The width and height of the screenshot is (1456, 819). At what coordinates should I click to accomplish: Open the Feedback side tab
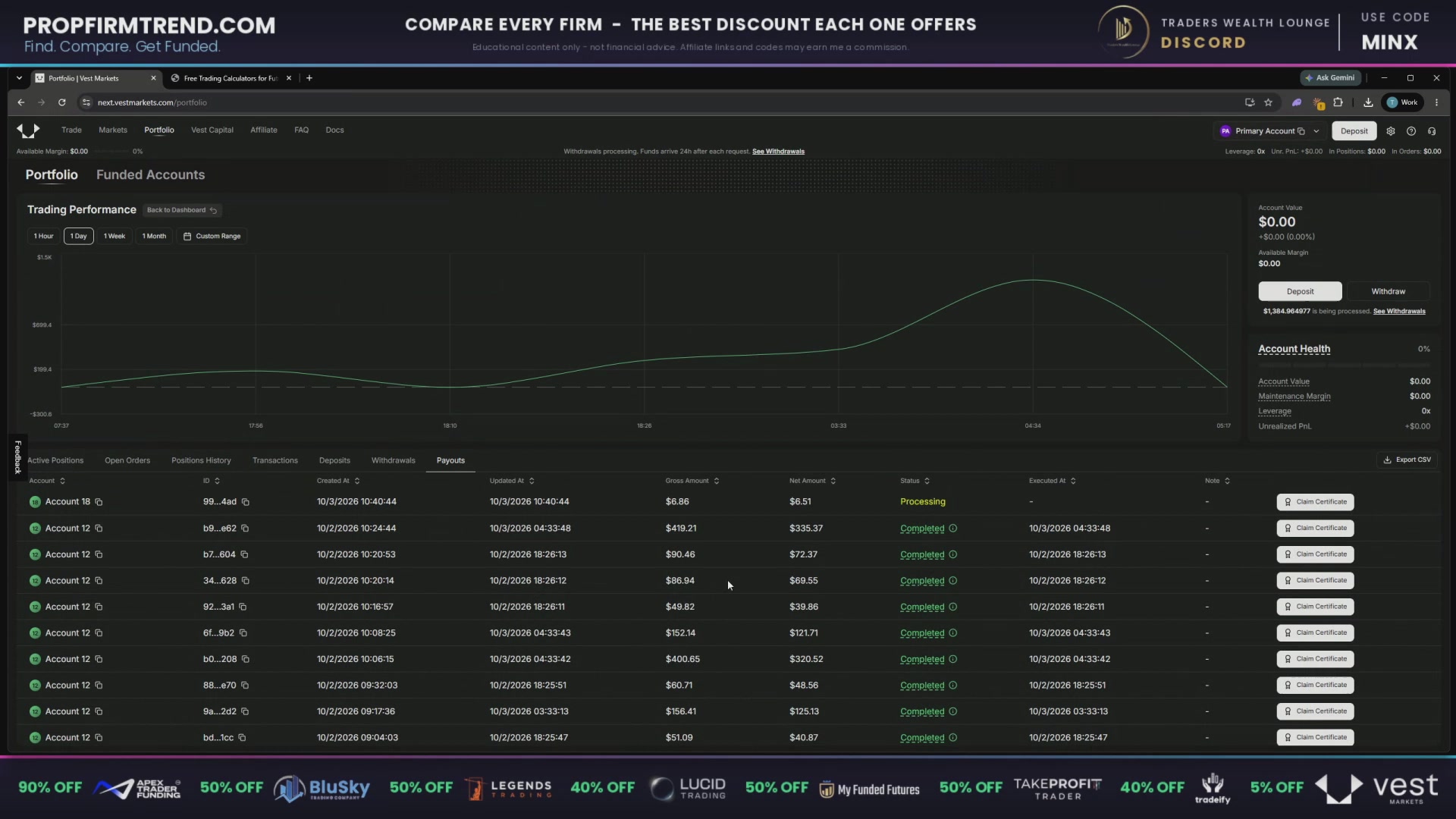coord(17,457)
